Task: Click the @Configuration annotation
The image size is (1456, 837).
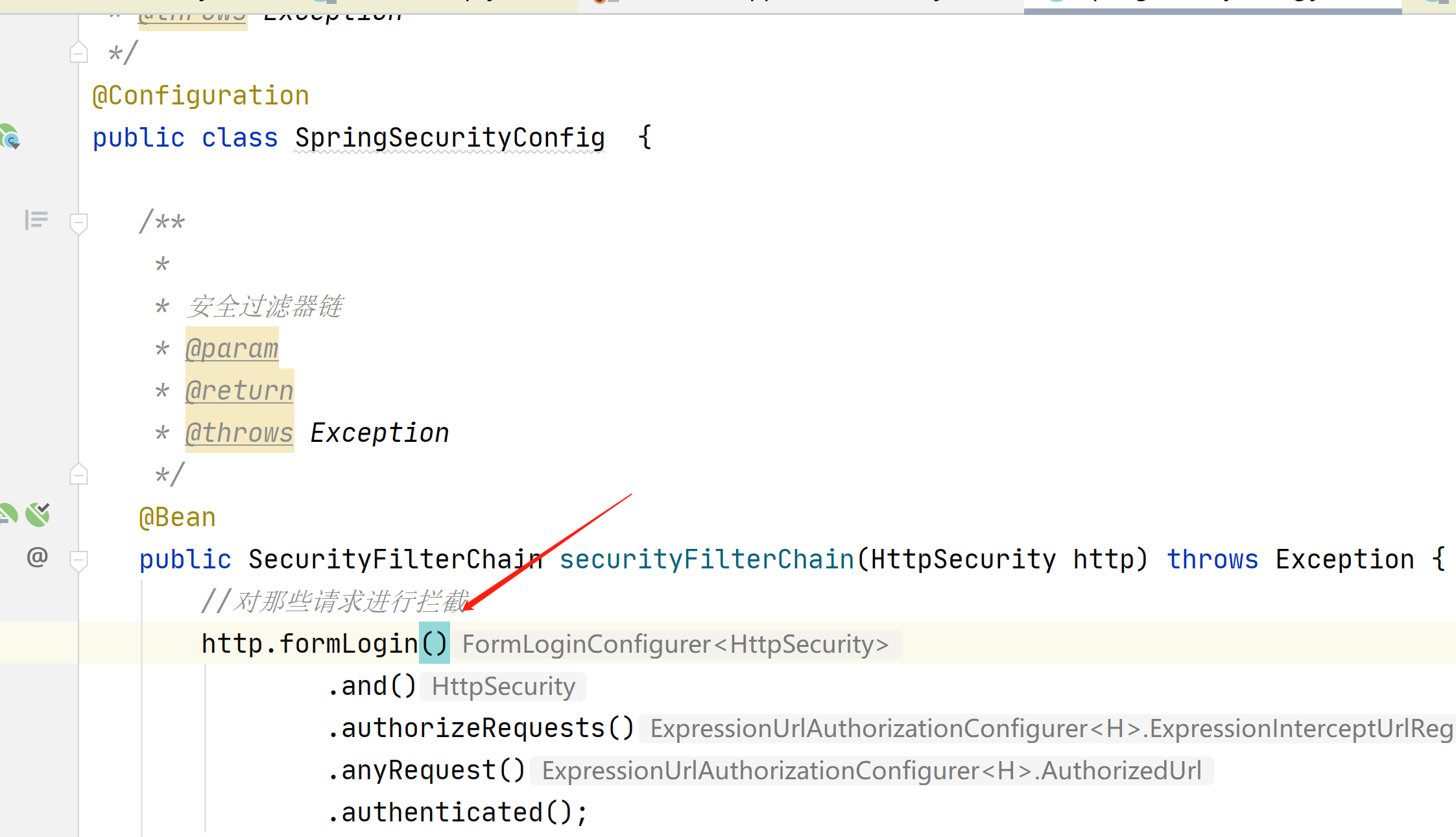Action: click(200, 96)
